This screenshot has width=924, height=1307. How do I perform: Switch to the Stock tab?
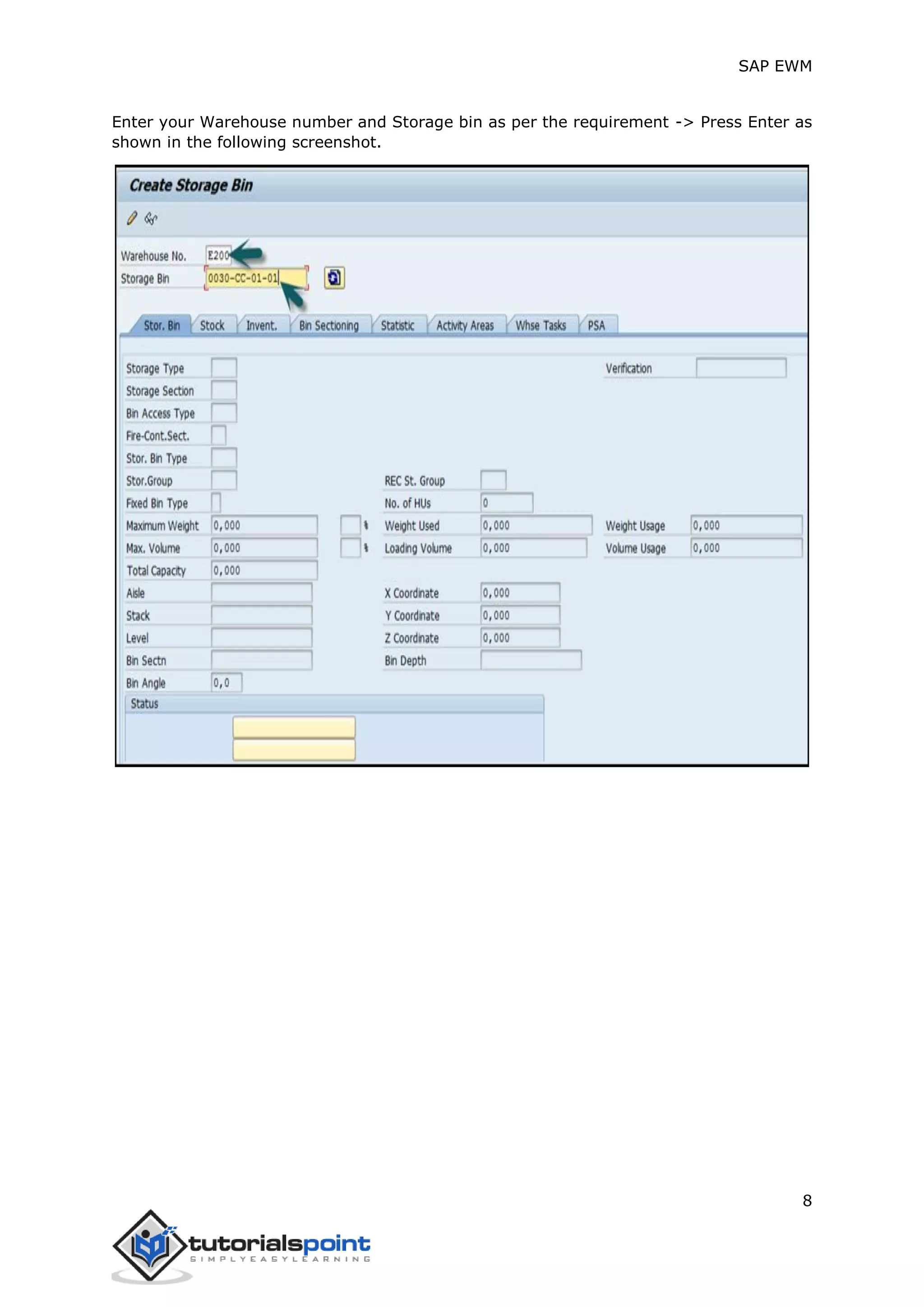click(212, 325)
